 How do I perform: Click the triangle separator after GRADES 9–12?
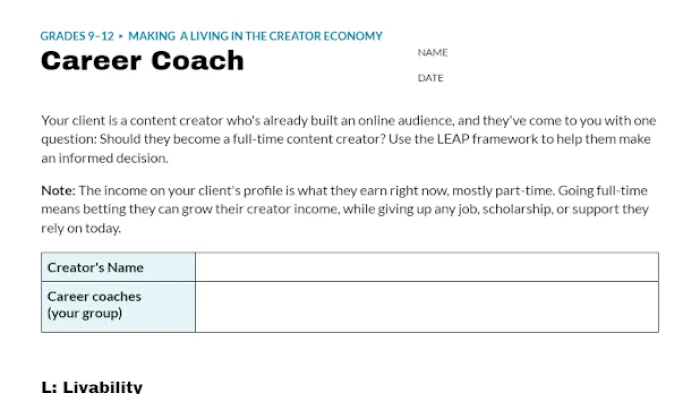pos(121,36)
